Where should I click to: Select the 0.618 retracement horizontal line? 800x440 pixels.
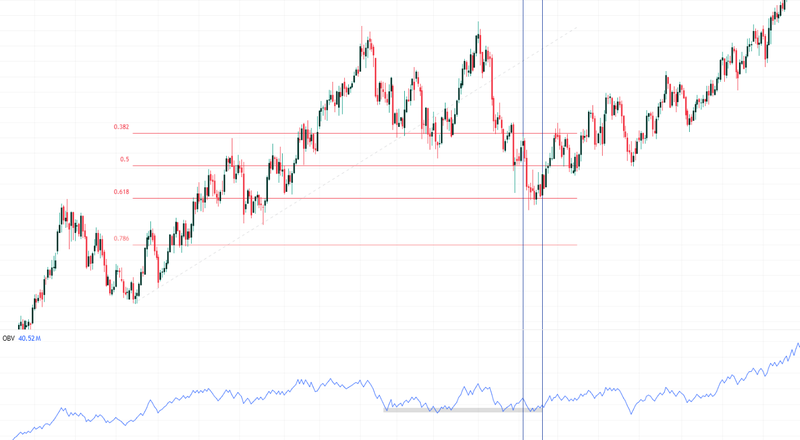[x=355, y=198]
